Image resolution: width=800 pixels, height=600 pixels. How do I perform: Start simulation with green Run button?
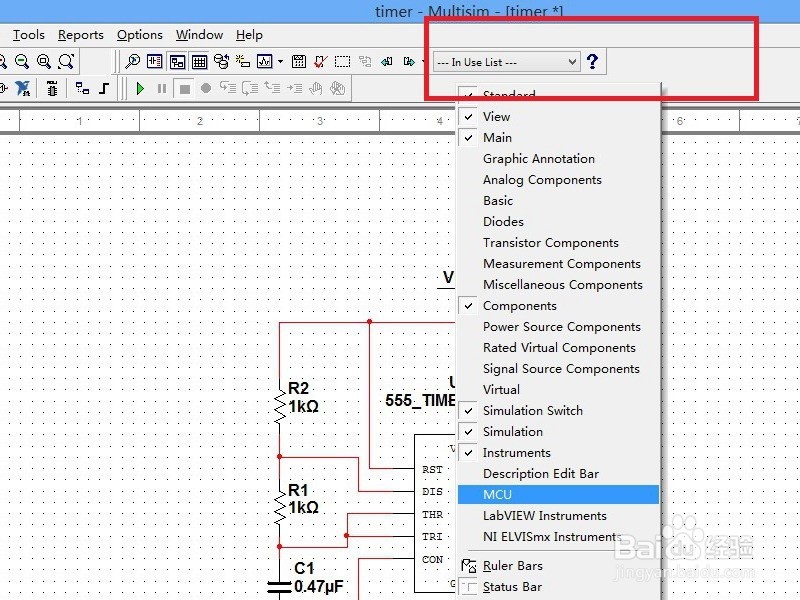tap(140, 89)
